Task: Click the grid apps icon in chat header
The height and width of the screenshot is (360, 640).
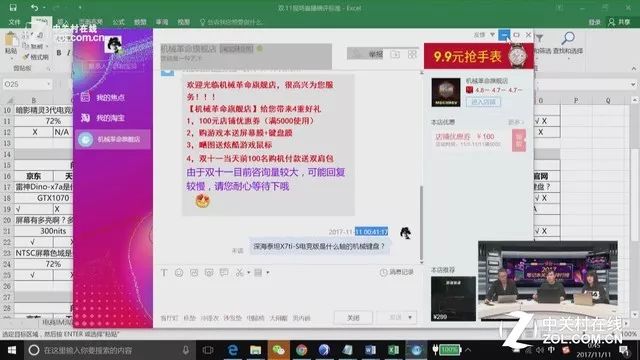Action: pyautogui.click(x=412, y=54)
